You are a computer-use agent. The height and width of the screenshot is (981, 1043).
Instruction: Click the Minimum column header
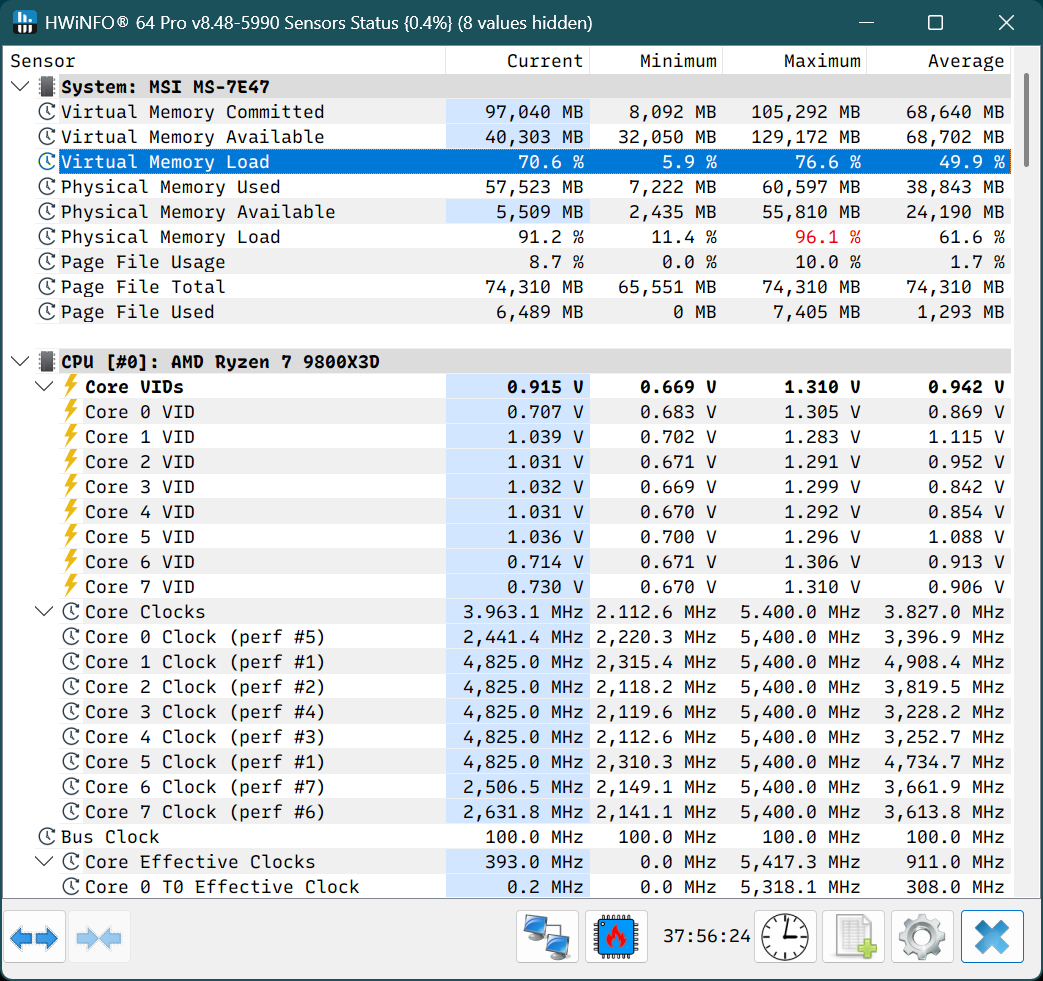coord(656,61)
